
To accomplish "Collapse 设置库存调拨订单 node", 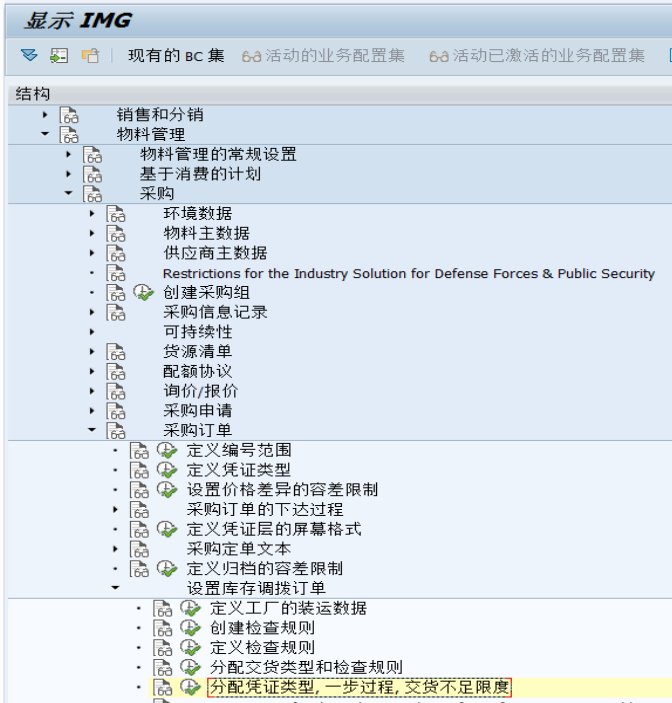I will (x=115, y=588).
